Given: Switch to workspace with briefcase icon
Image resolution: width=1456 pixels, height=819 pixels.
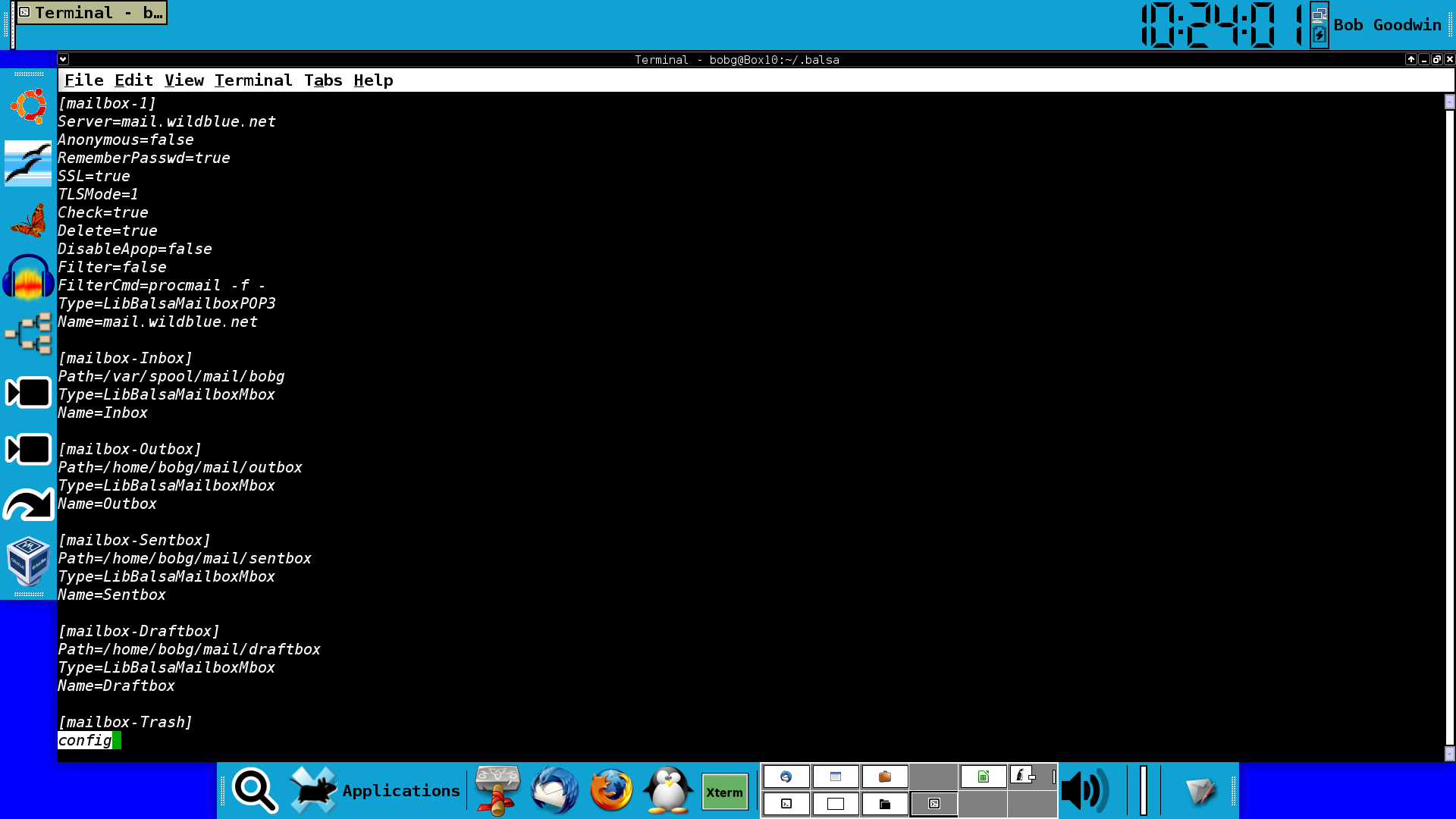Looking at the screenshot, I should [884, 777].
